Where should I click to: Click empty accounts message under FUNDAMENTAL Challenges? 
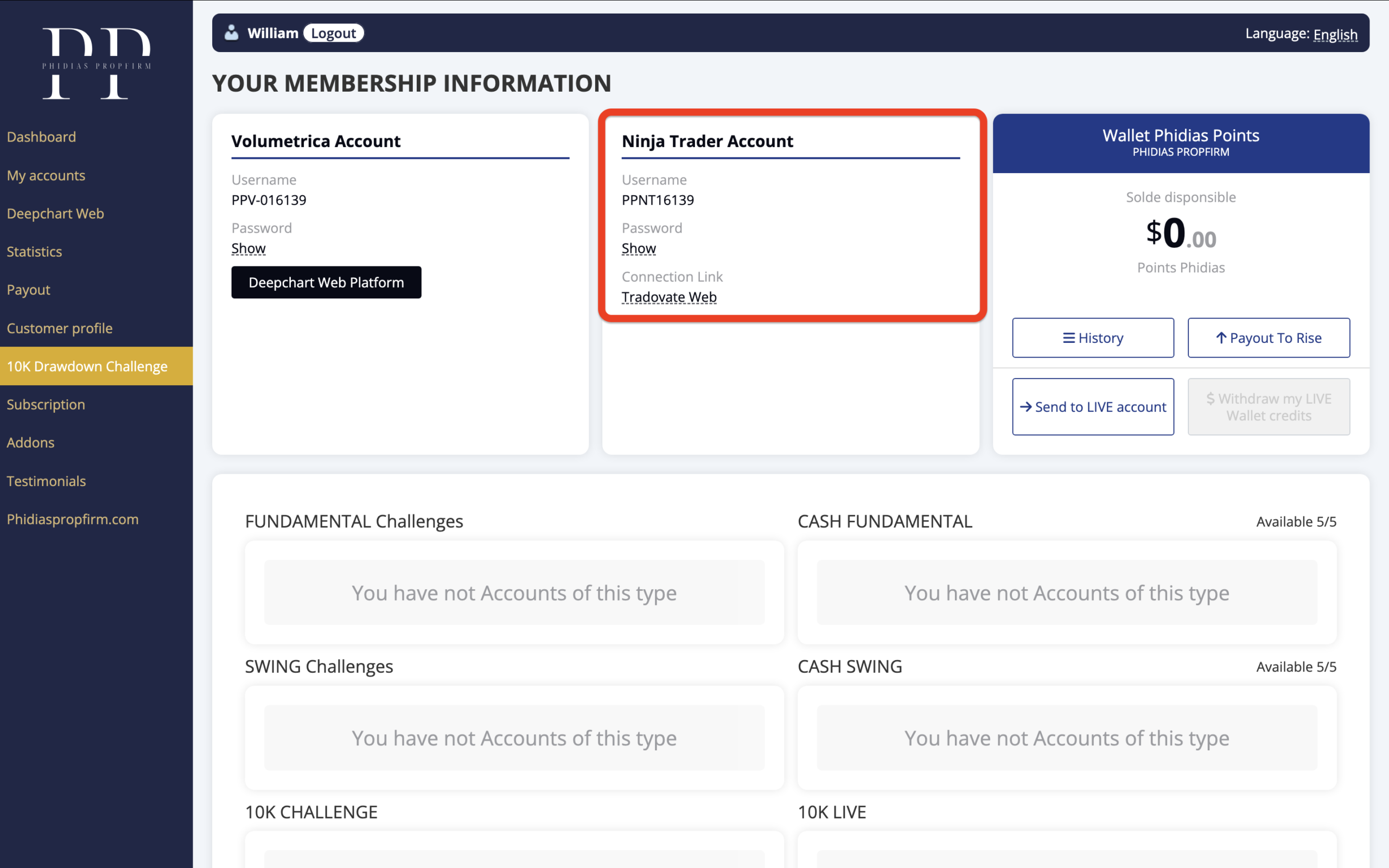tap(514, 593)
